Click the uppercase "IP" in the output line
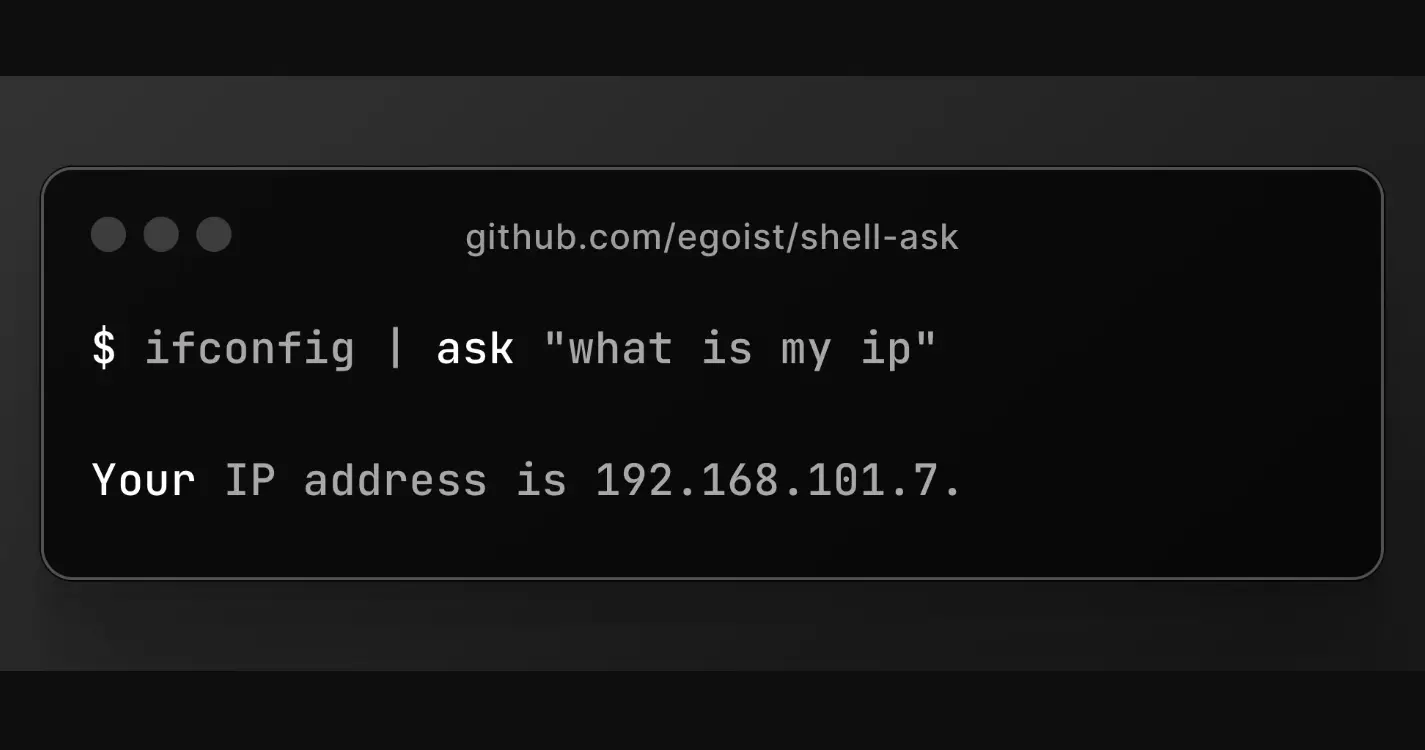 coord(249,480)
